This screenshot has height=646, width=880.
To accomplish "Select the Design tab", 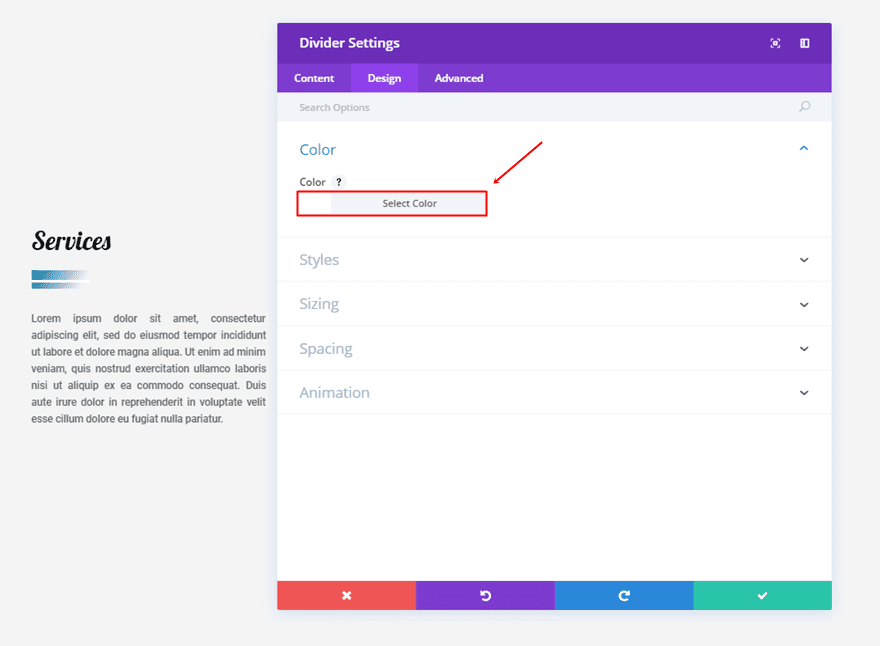I will pos(384,78).
